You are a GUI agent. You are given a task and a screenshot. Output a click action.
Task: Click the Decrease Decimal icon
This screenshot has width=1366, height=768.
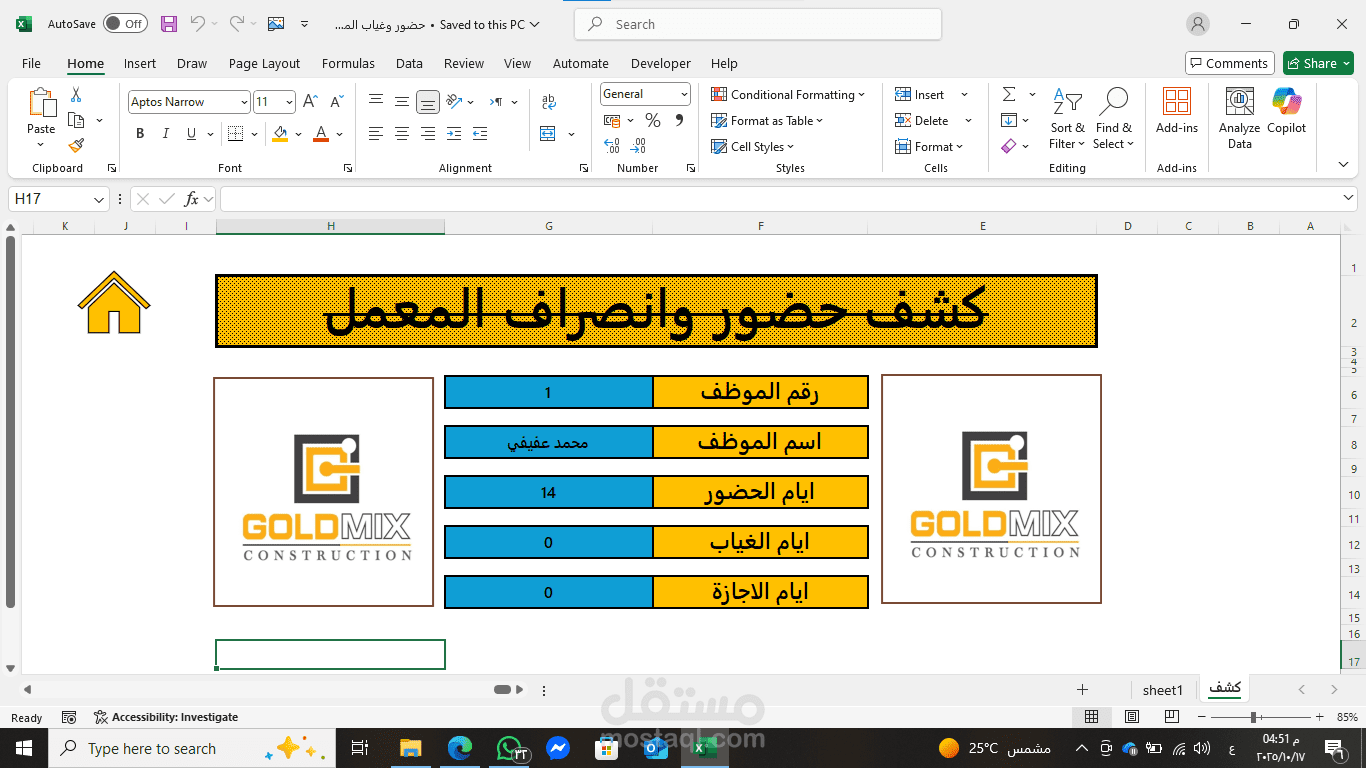tap(639, 146)
